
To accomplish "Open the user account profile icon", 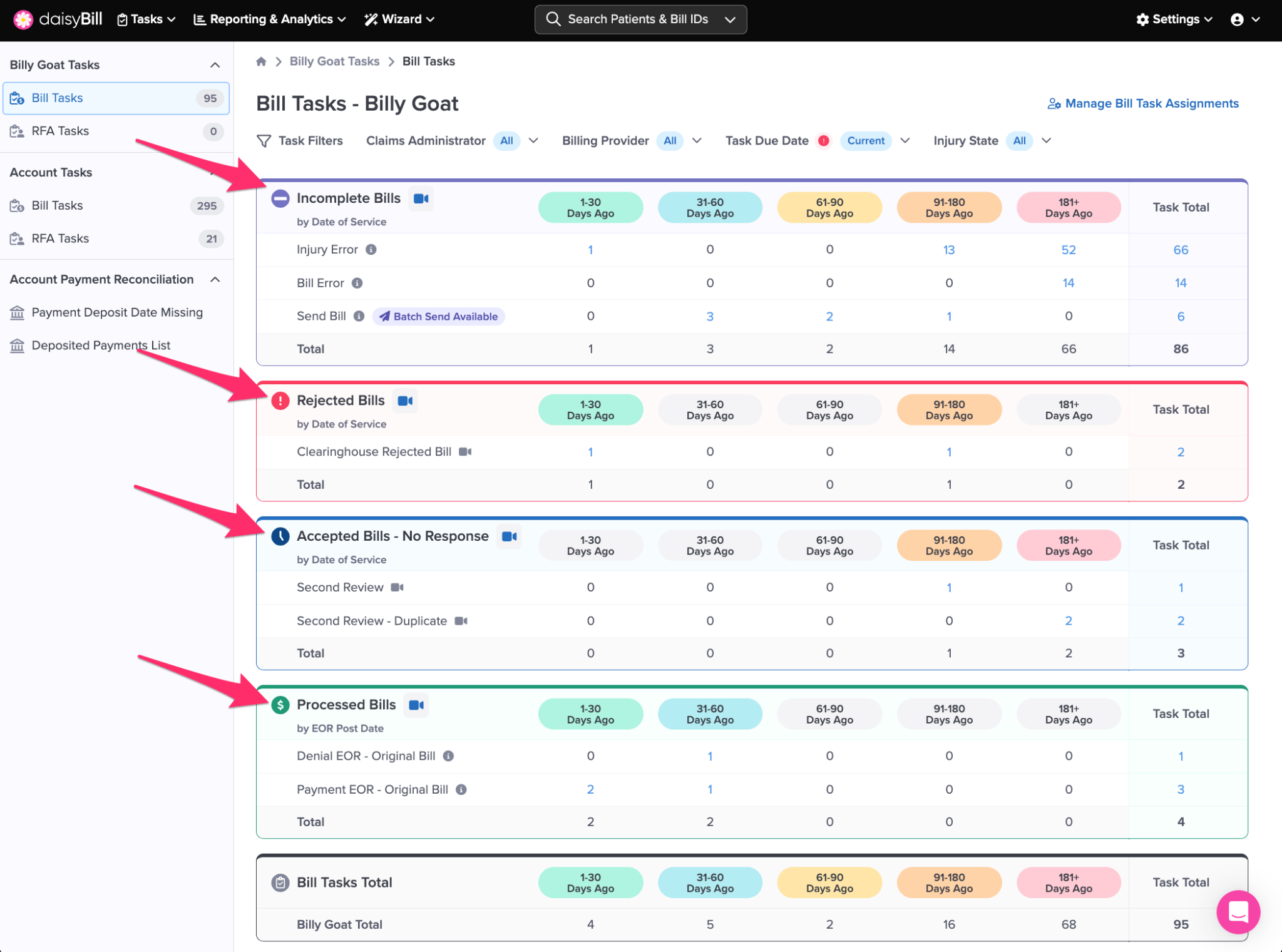I will [x=1237, y=19].
